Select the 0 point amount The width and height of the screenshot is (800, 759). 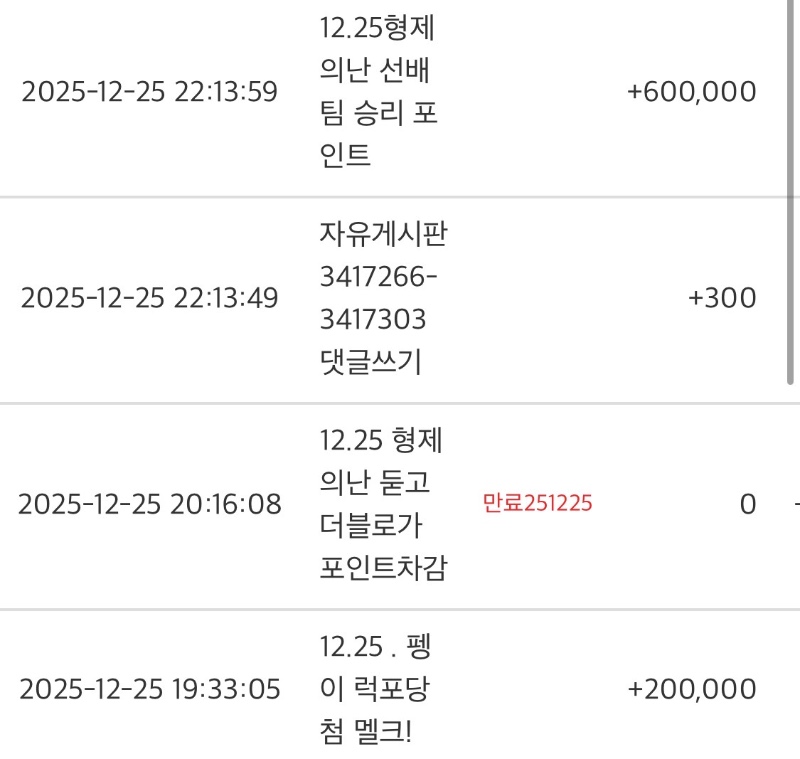[x=747, y=504]
